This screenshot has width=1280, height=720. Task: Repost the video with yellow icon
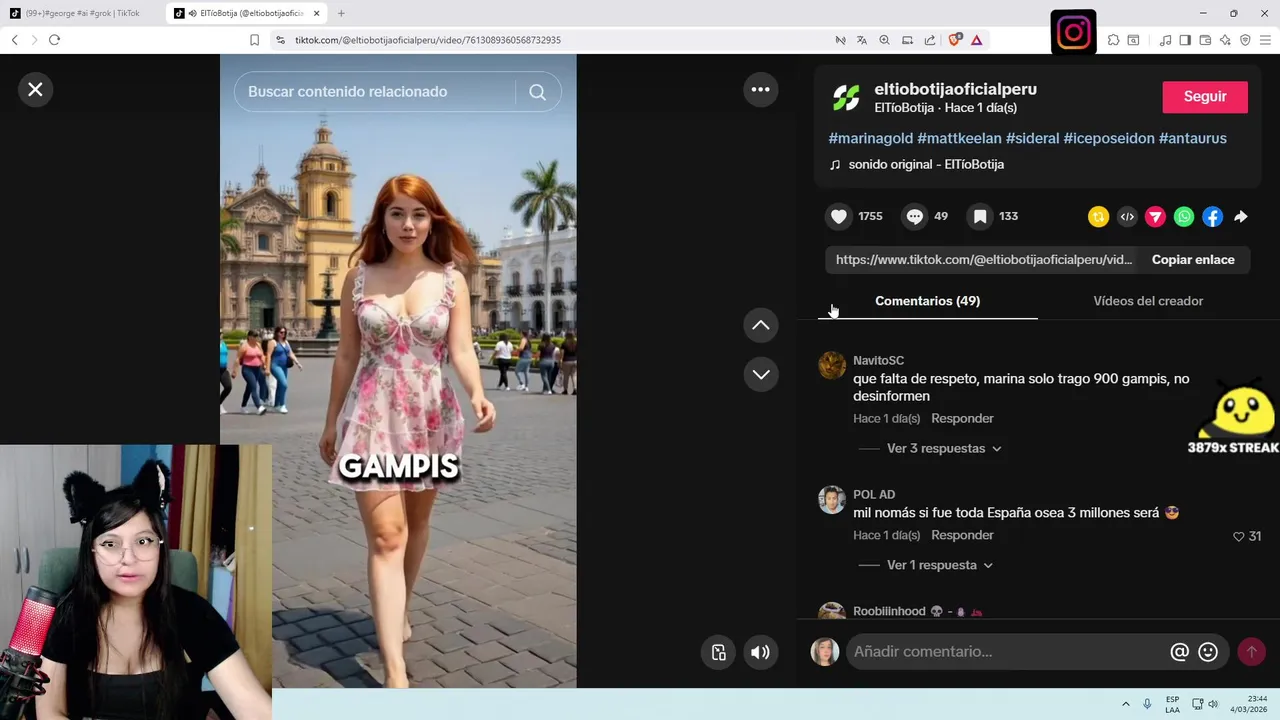coord(1098,217)
